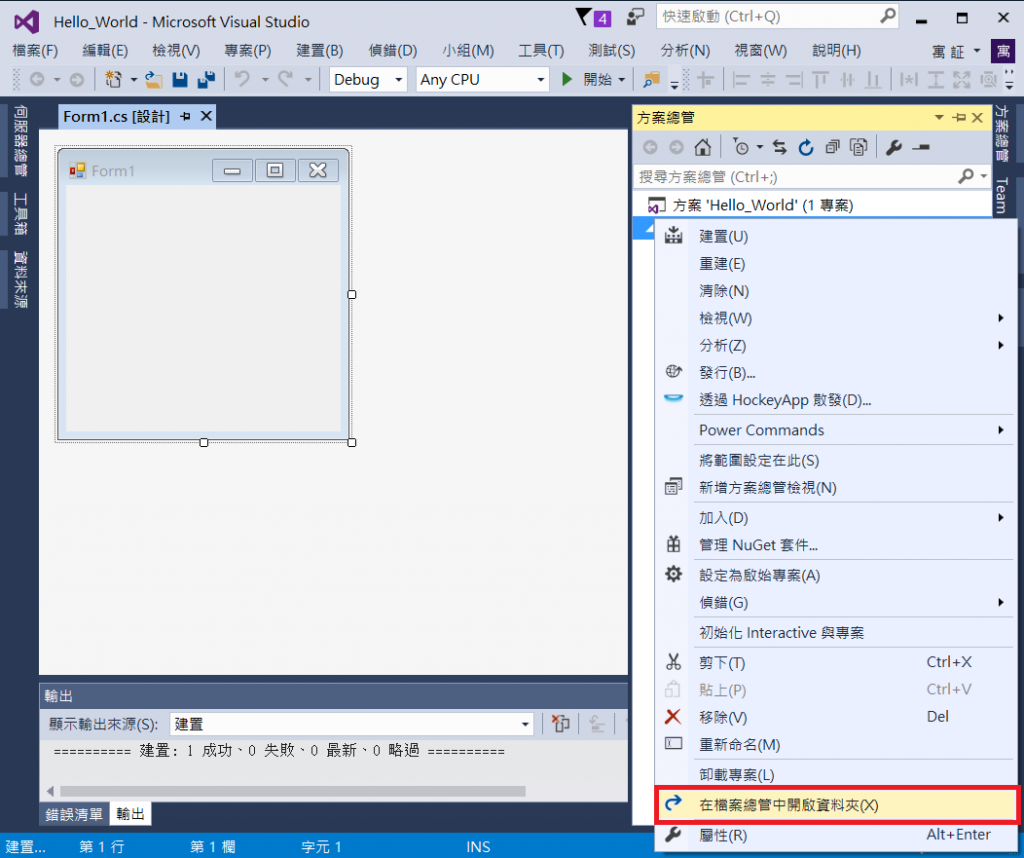Choose 重新命名(M) in the context menu
The height and width of the screenshot is (858, 1024).
pos(835,744)
